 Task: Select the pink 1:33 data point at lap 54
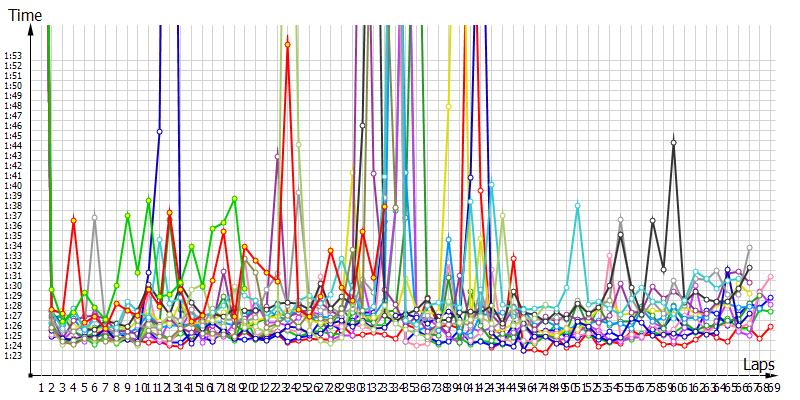pos(610,255)
